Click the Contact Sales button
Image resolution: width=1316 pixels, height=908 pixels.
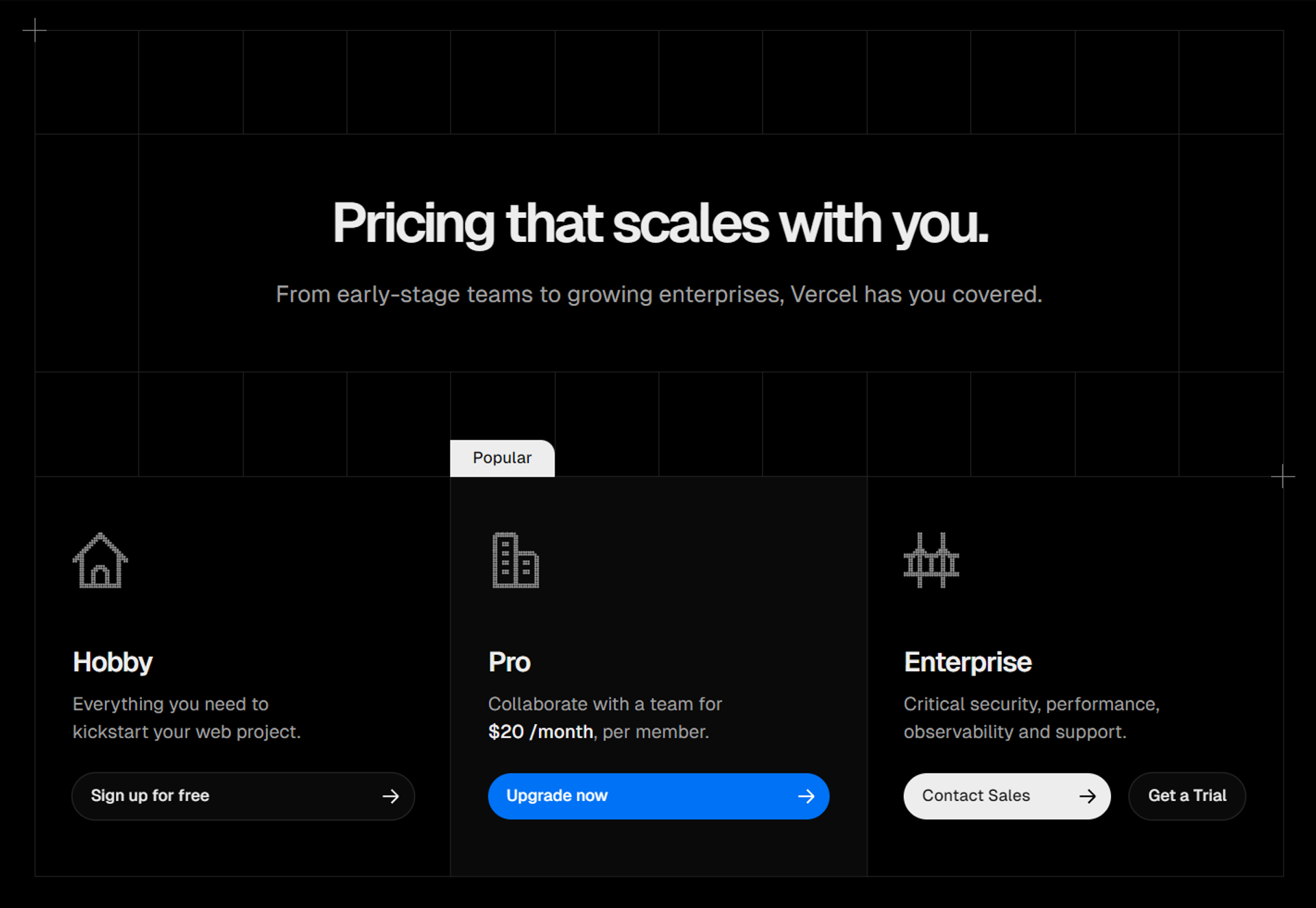tap(1006, 796)
